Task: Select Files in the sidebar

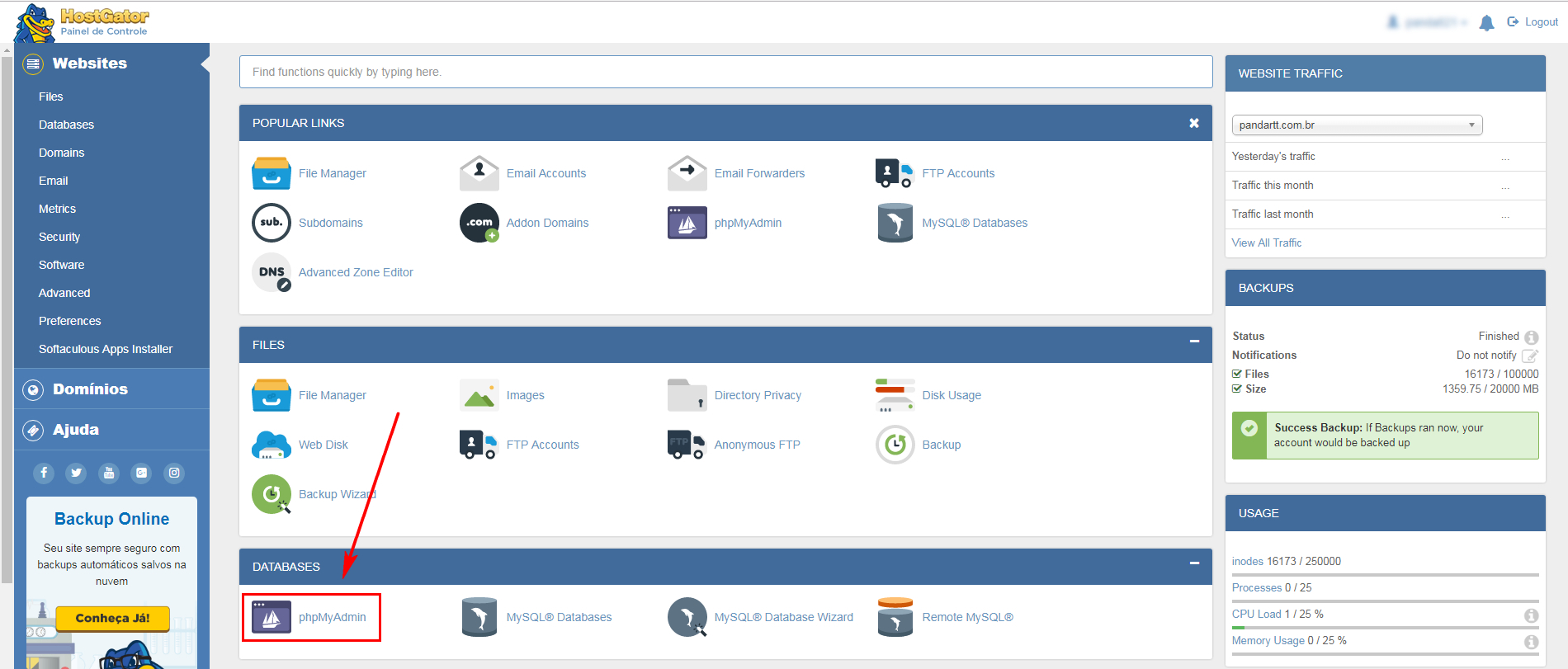Action: pos(50,97)
